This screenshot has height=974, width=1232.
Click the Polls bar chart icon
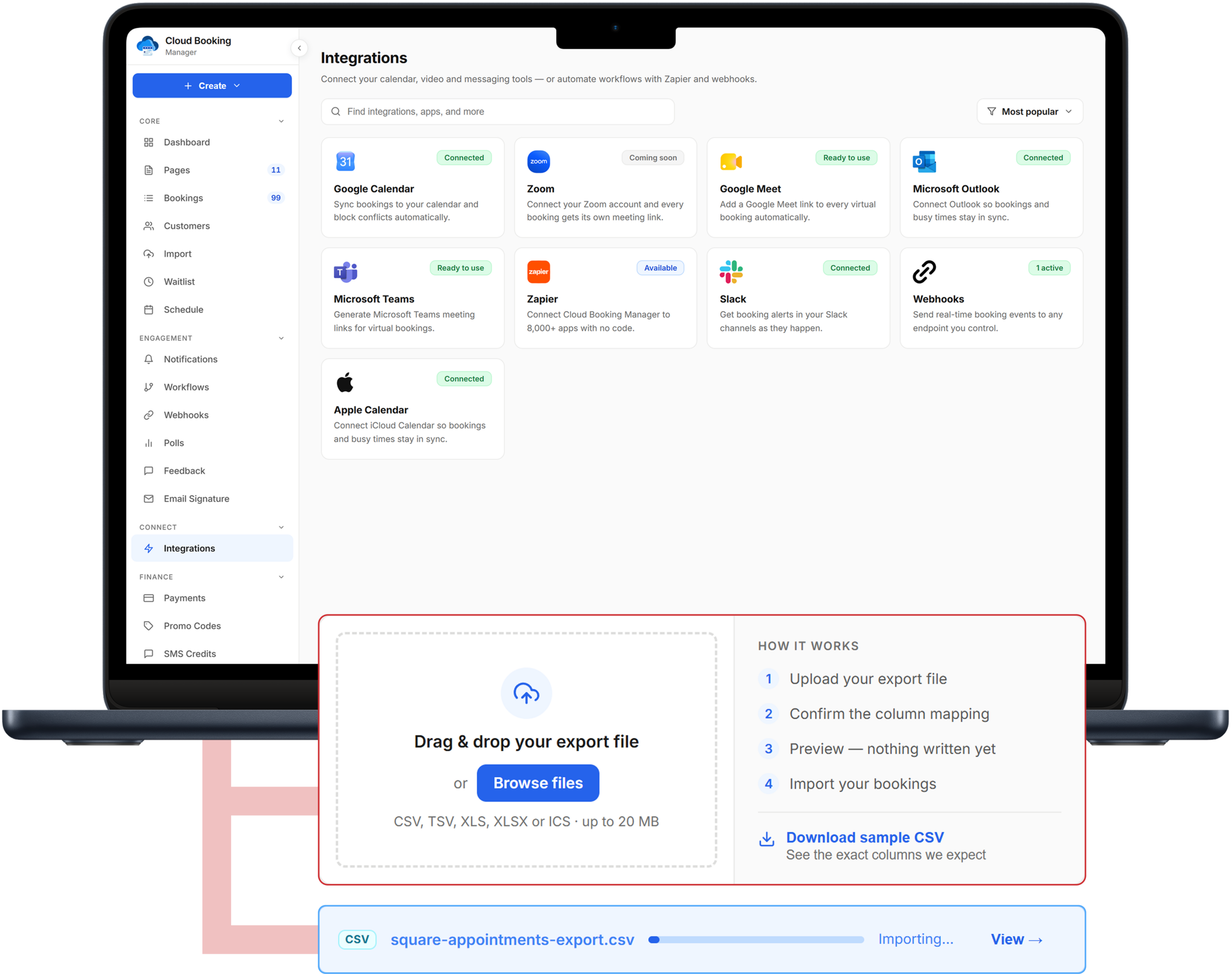click(149, 443)
